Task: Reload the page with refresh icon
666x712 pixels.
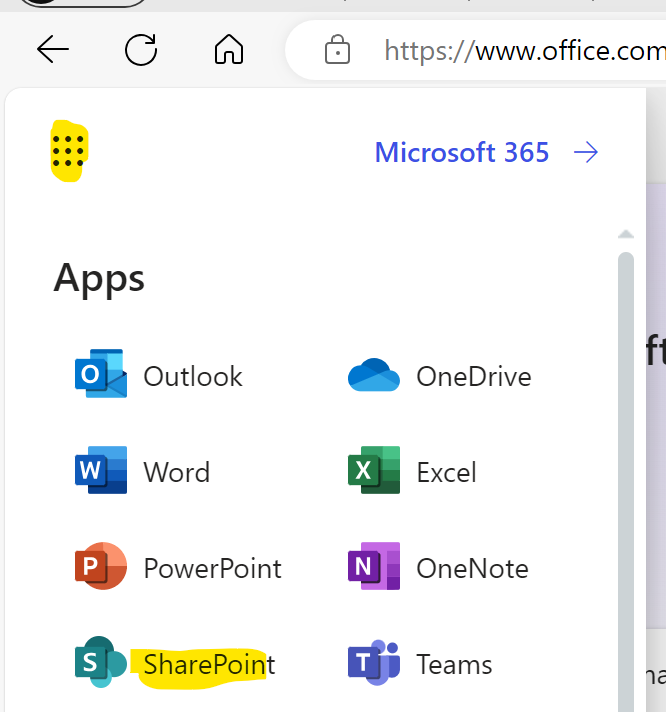Action: click(x=141, y=49)
